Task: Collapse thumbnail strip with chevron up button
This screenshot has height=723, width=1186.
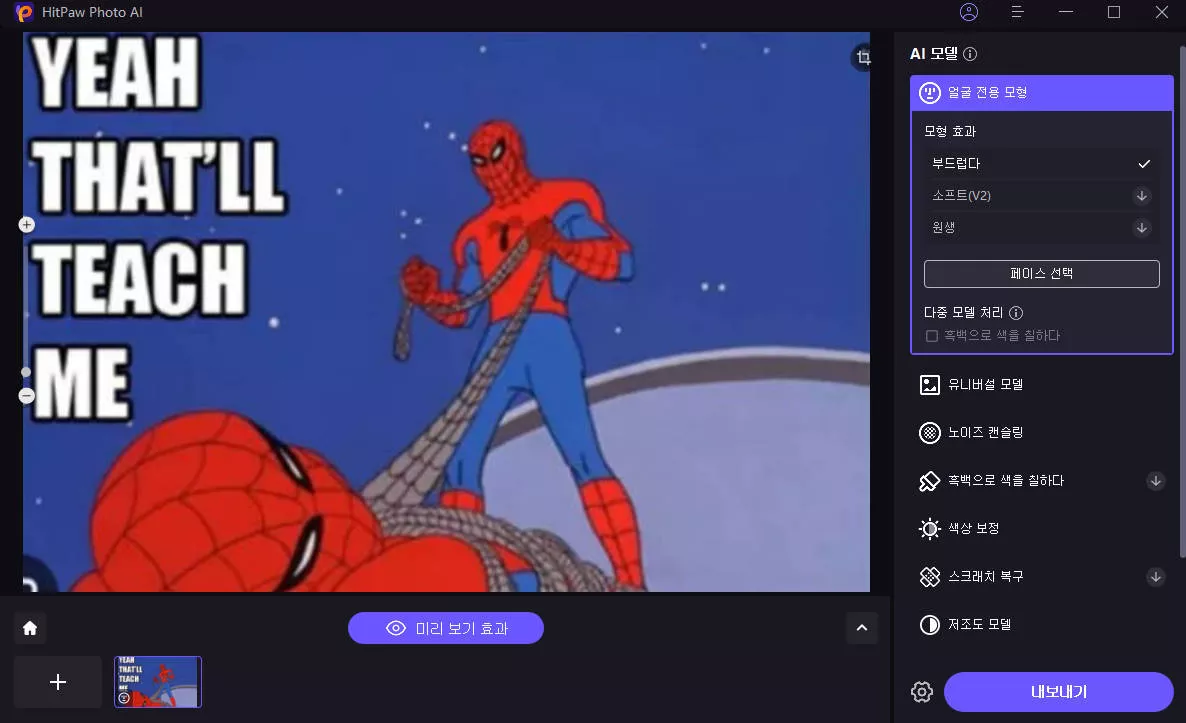Action: click(x=862, y=628)
